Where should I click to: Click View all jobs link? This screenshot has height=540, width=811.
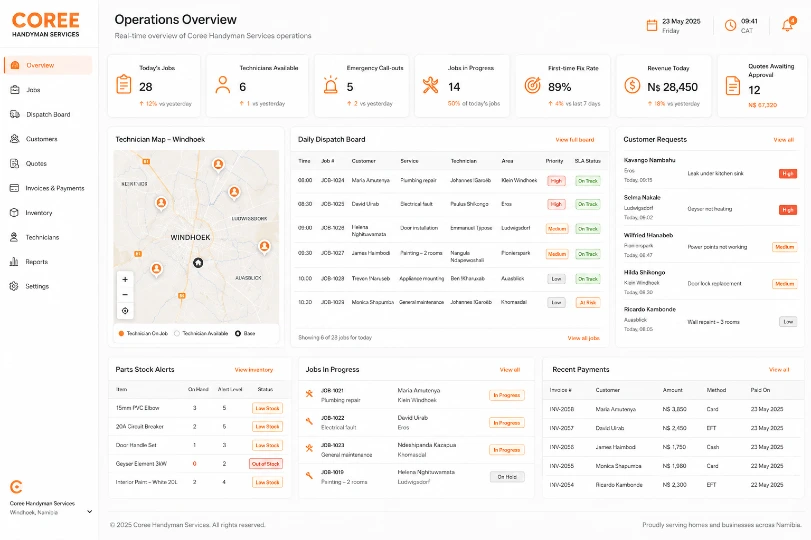(583, 338)
